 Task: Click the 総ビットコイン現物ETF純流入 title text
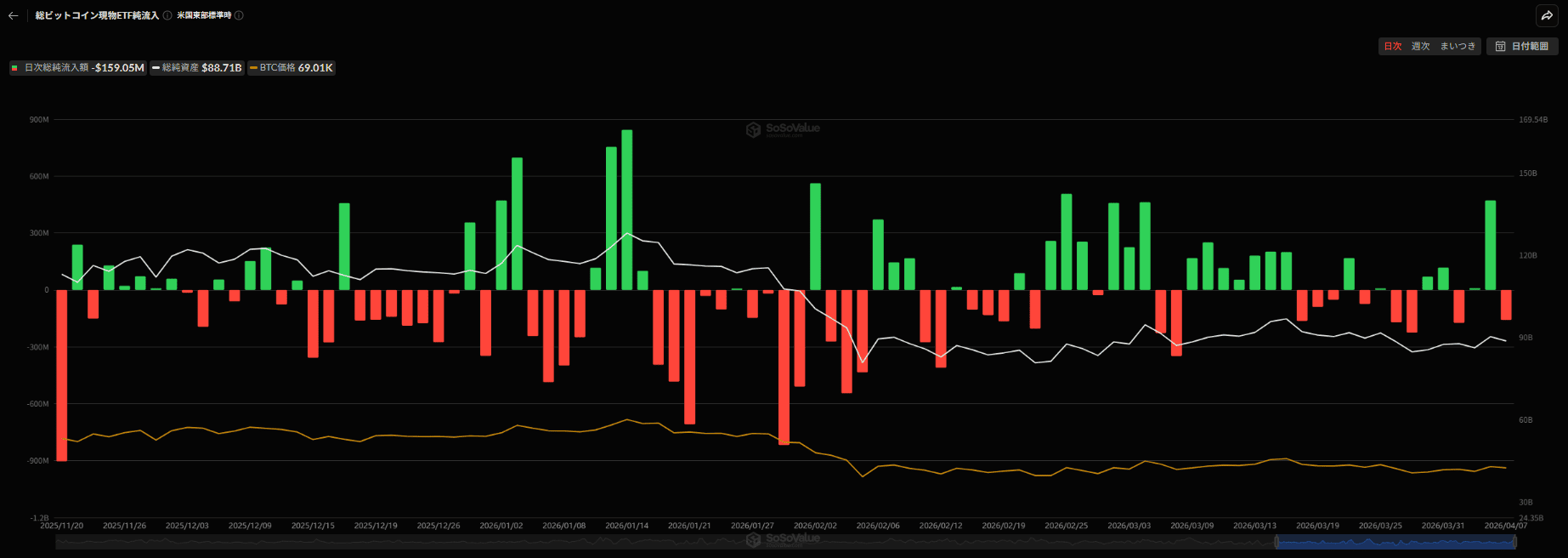97,15
